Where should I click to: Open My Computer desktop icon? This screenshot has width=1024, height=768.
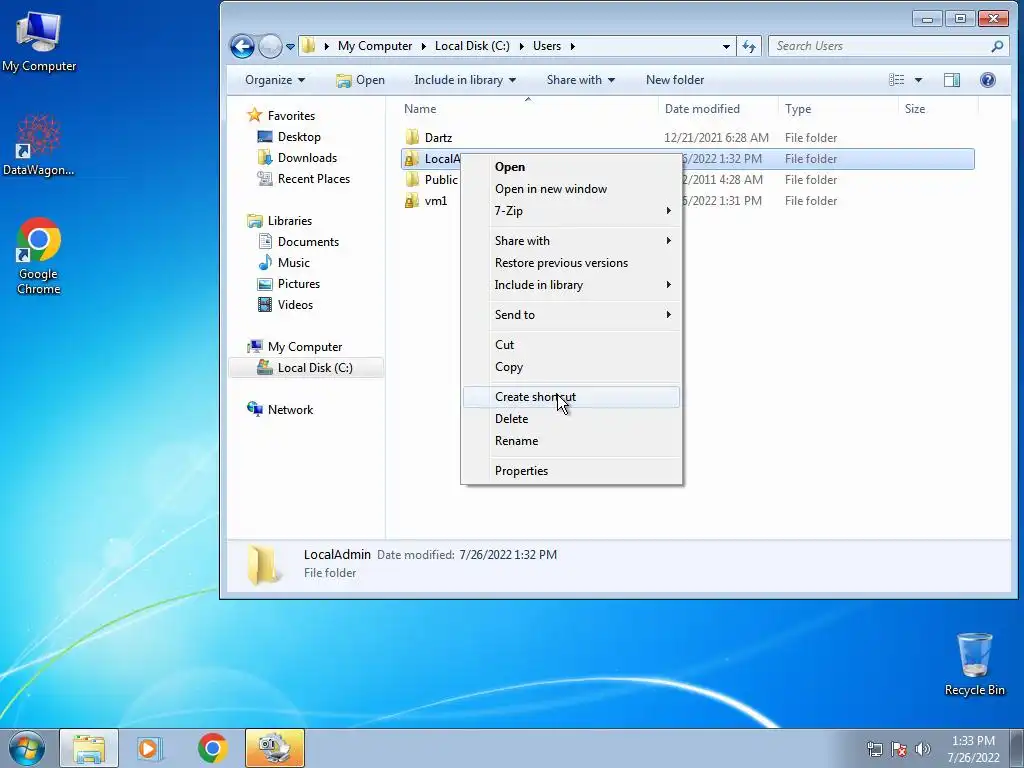pos(39,40)
